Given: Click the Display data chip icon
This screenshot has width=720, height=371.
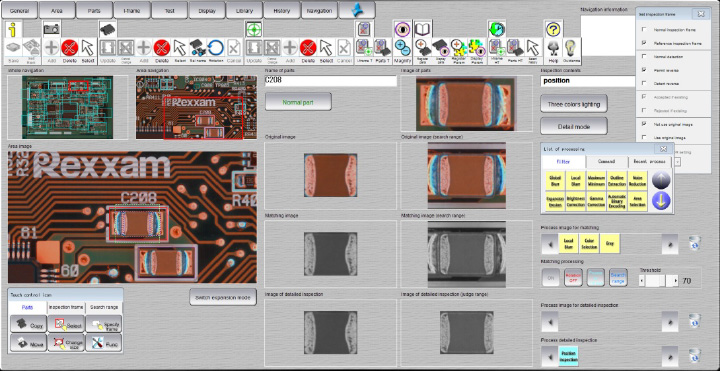Looking at the screenshot, I should point(440,51).
